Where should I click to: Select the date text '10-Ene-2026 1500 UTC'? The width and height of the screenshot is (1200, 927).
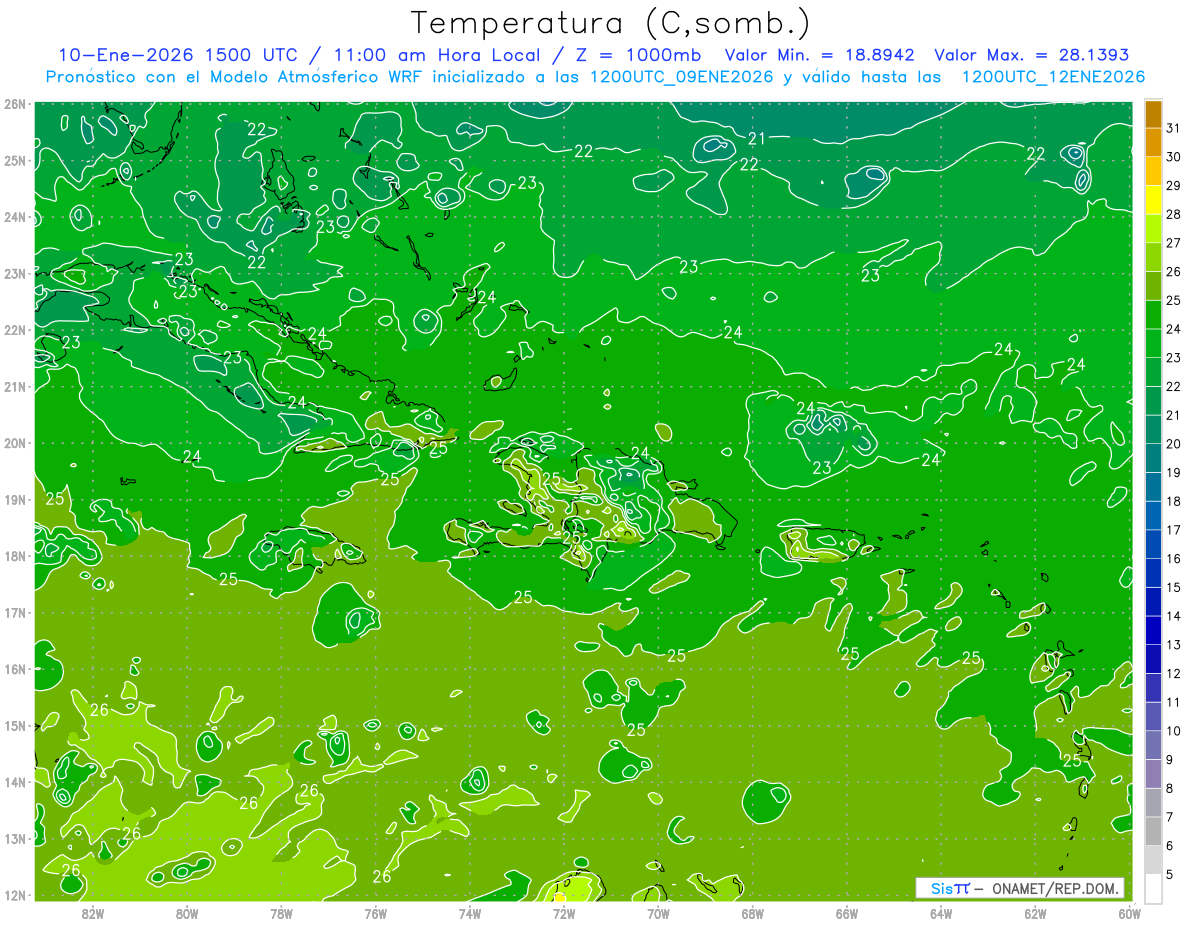(178, 55)
